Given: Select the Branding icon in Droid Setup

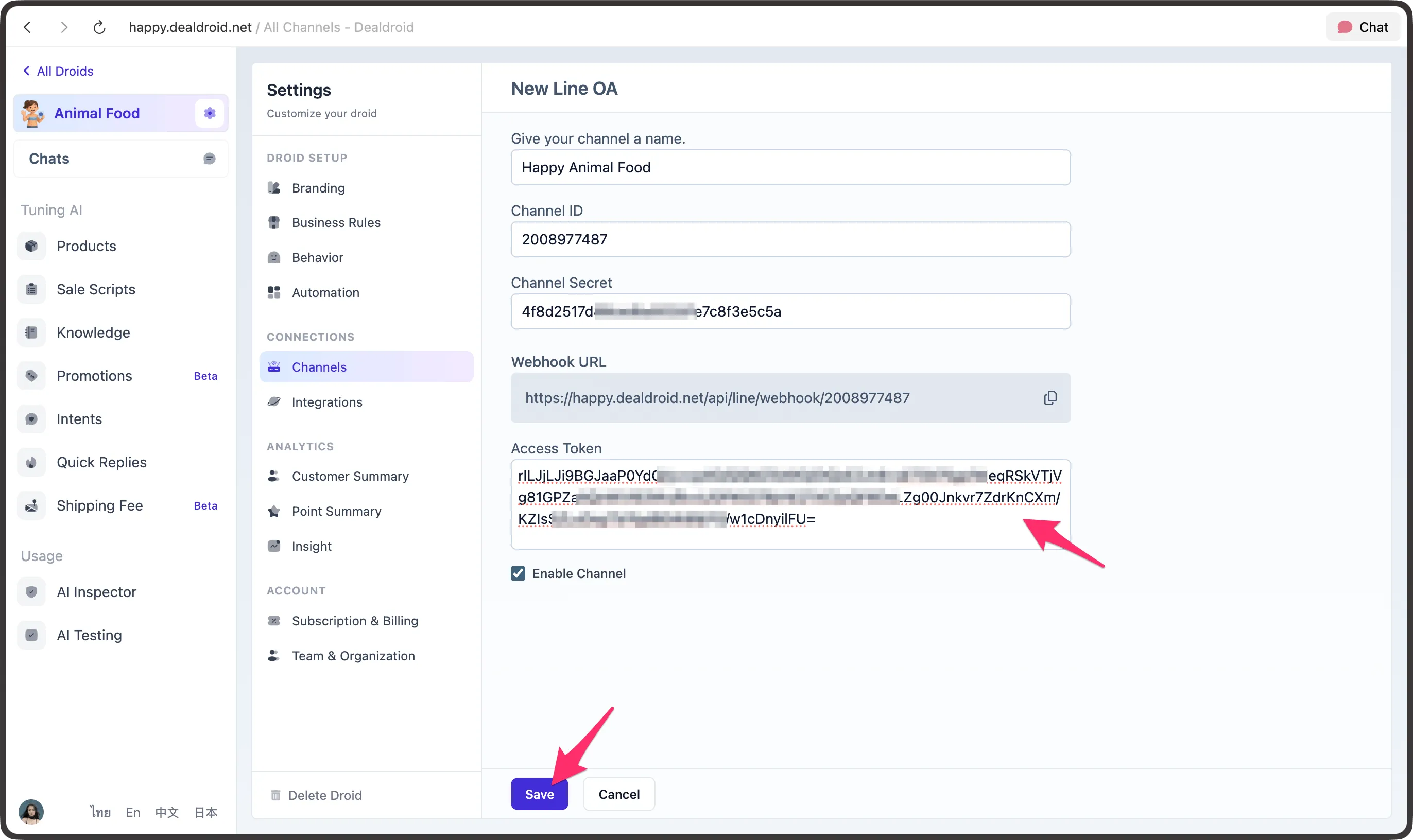Looking at the screenshot, I should click(274, 187).
